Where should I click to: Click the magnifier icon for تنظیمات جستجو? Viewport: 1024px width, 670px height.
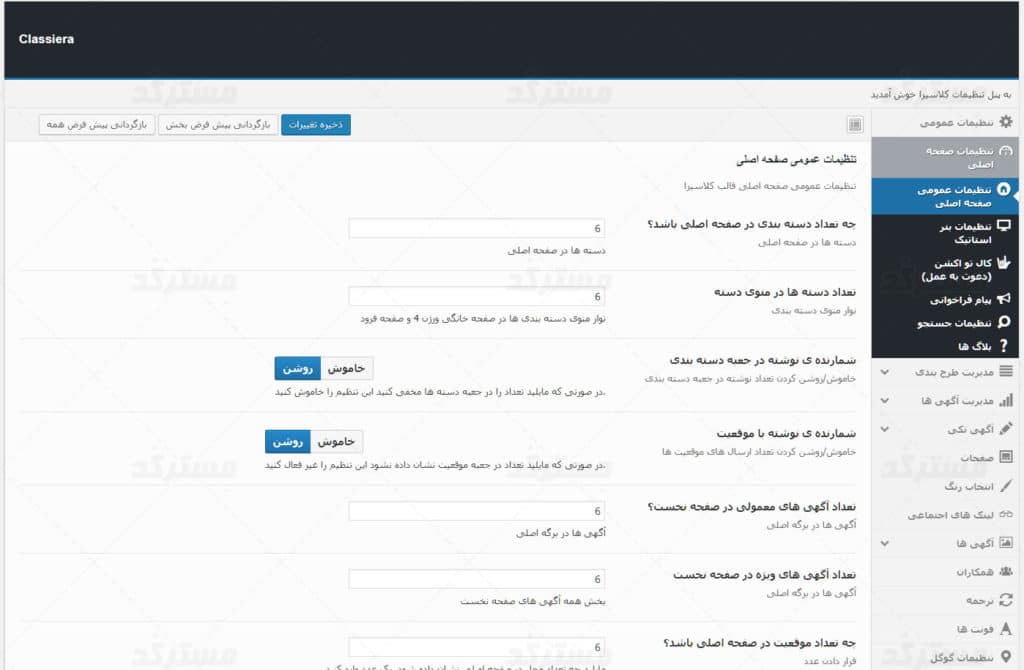point(1004,322)
